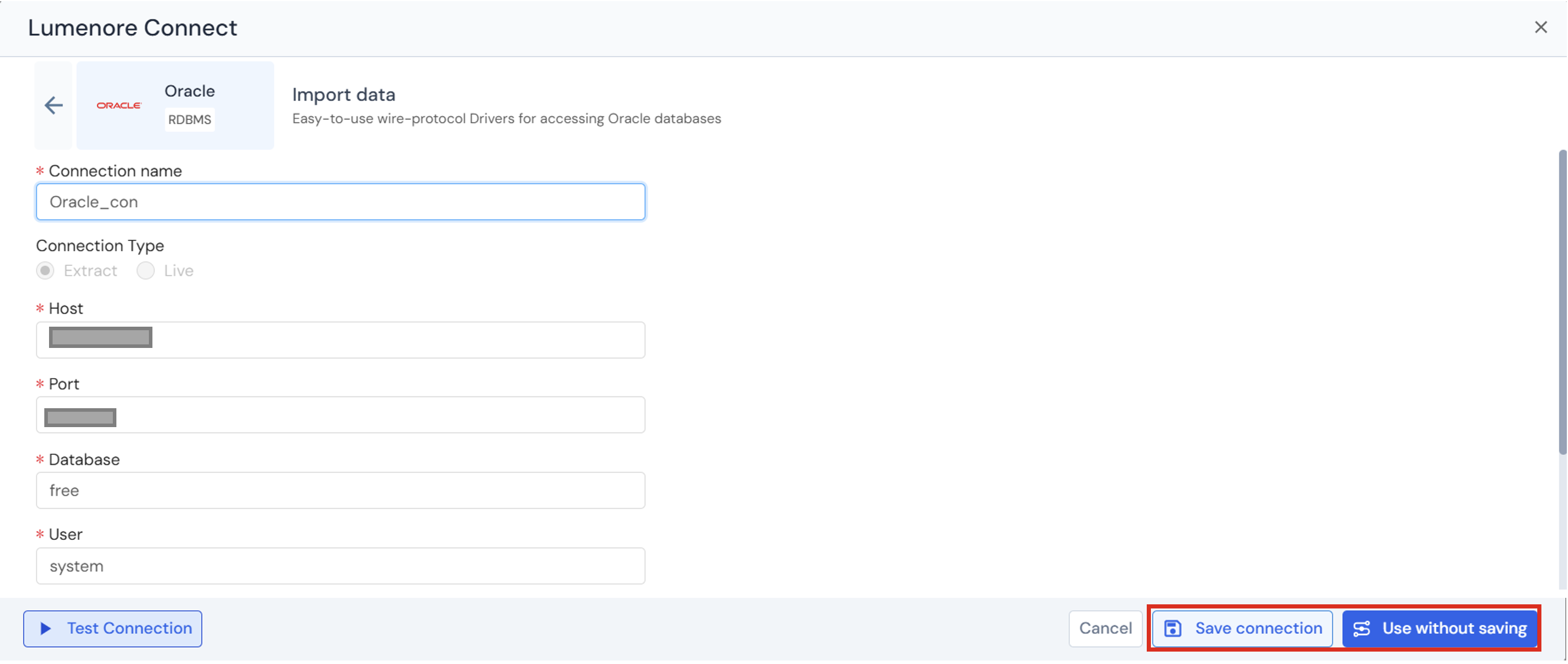The height and width of the screenshot is (664, 1568).
Task: Select the Live connection type
Action: (x=145, y=271)
